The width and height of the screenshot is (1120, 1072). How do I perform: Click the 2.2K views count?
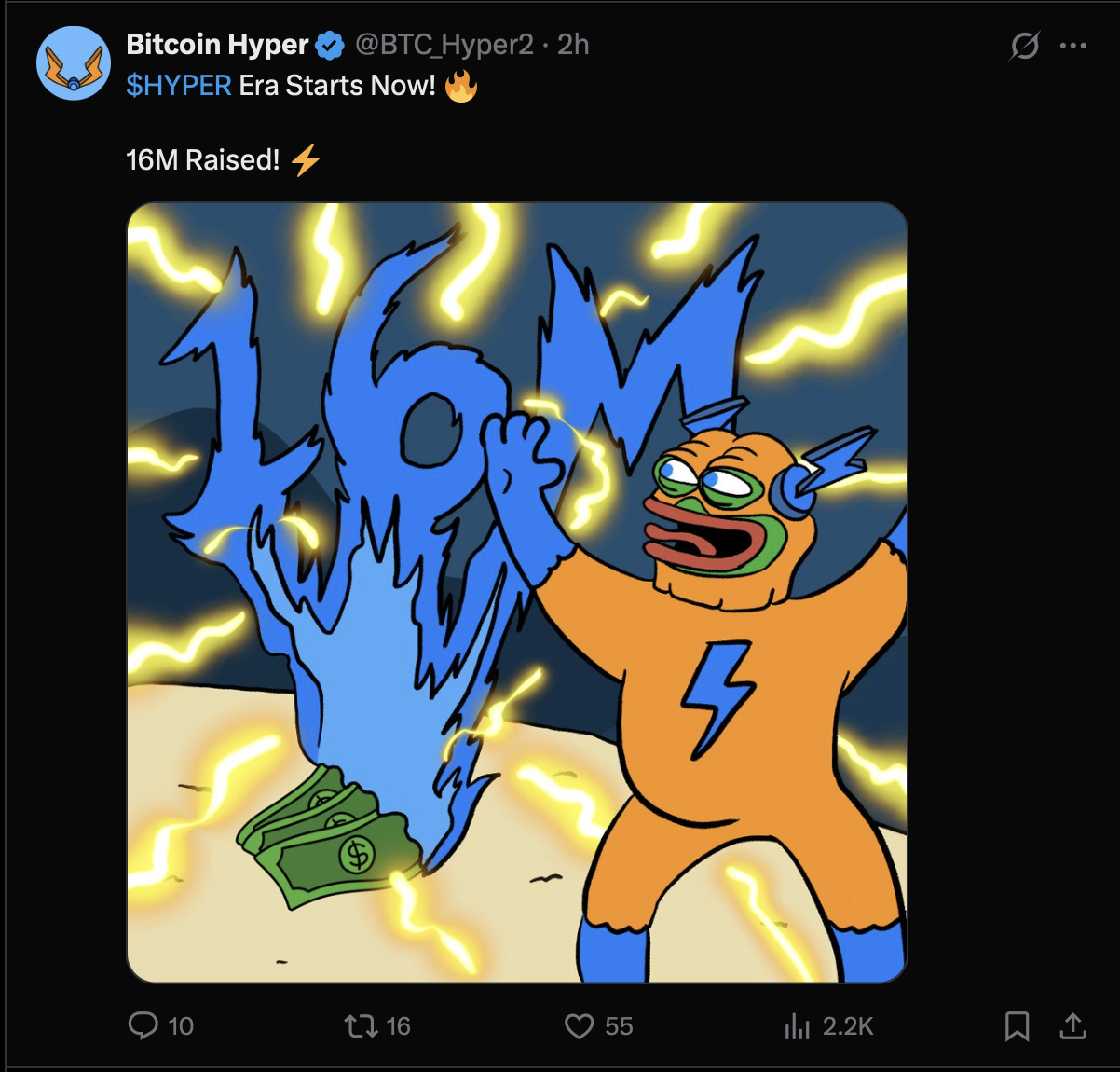[848, 1026]
